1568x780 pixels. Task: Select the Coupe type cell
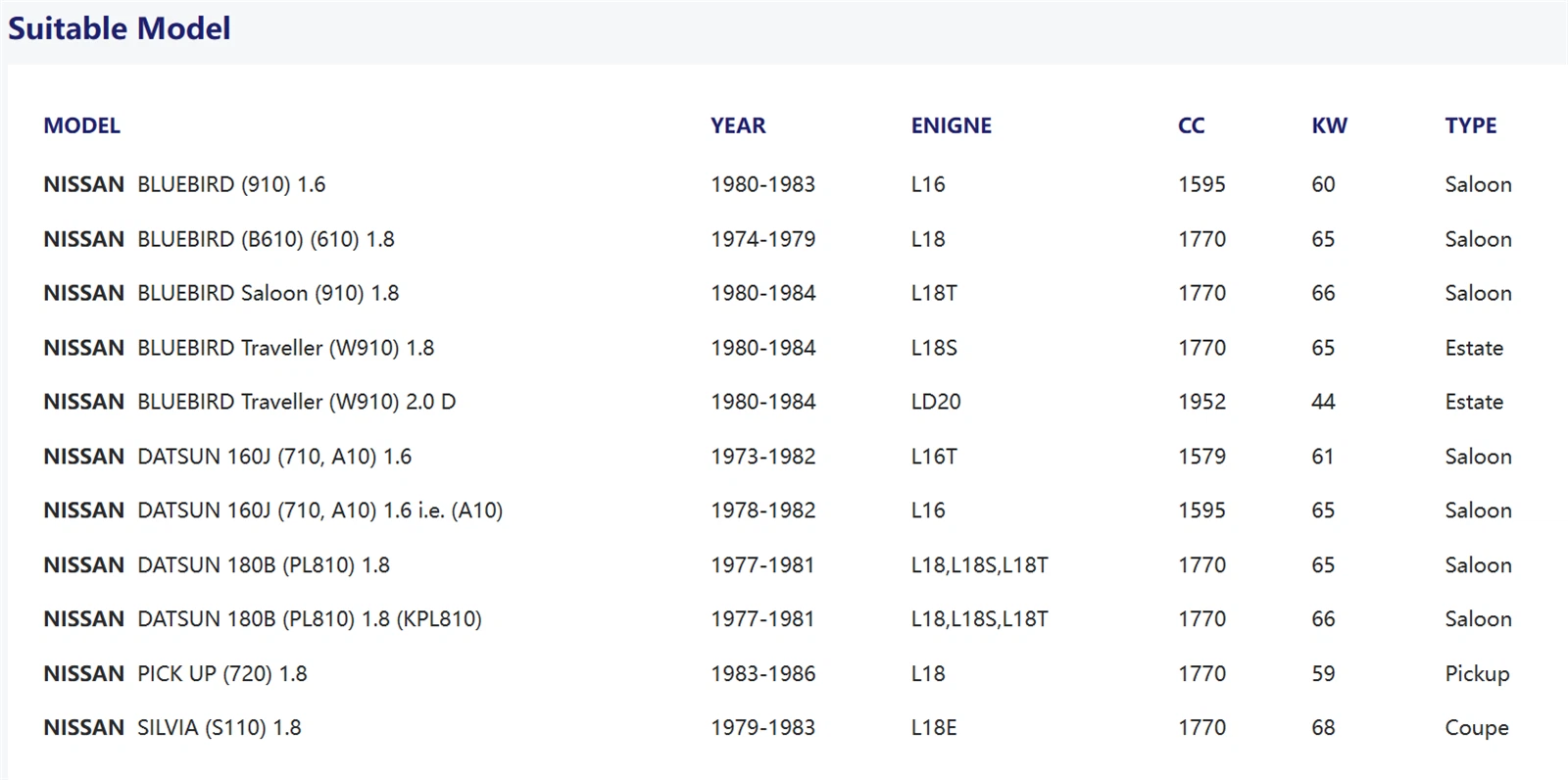pos(1477,728)
